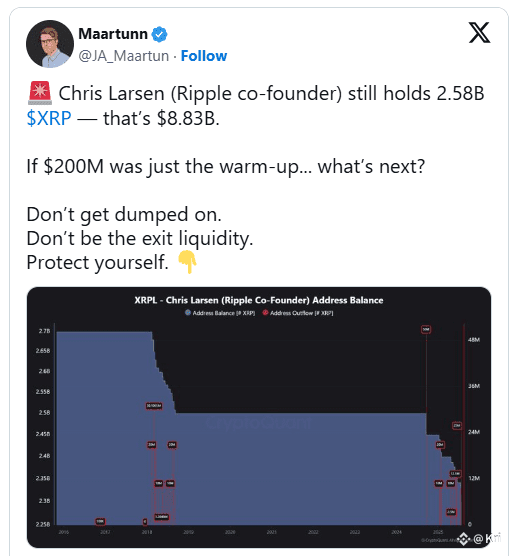Screen dimensions: 509x556
Task: Click the blue Address Balance legend dot
Action: click(x=188, y=313)
